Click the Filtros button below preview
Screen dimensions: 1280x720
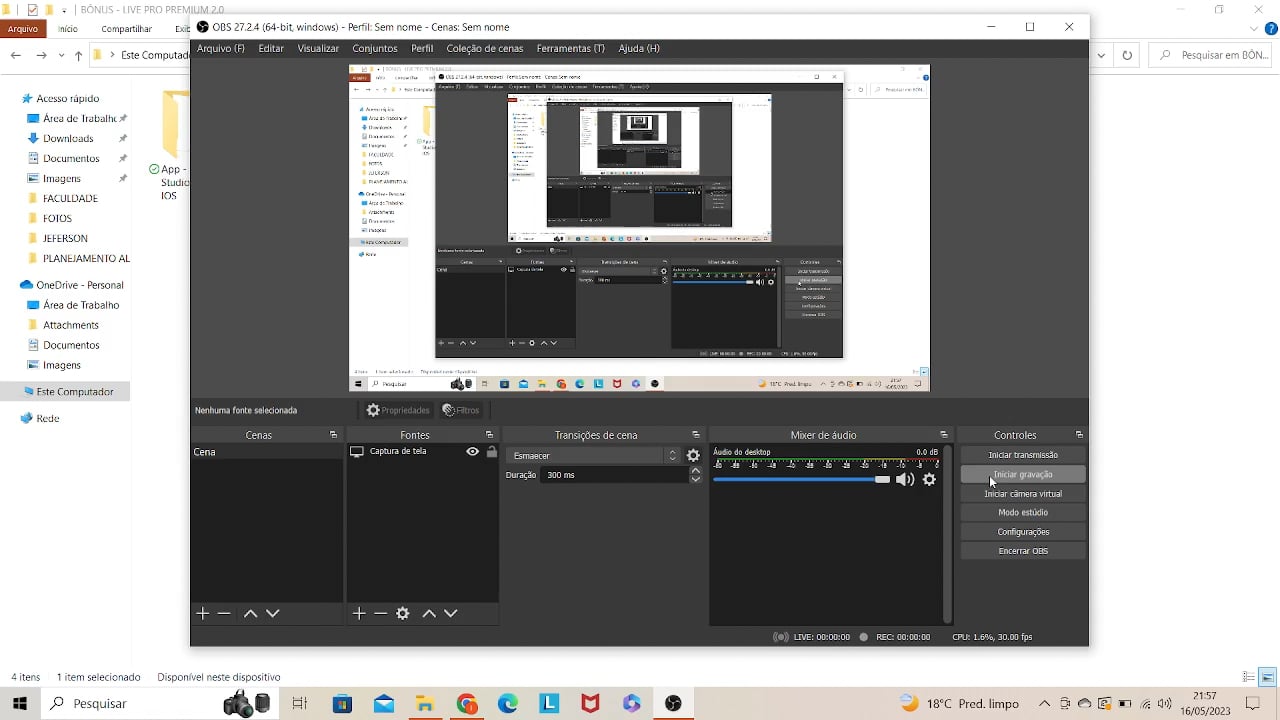[x=461, y=410]
